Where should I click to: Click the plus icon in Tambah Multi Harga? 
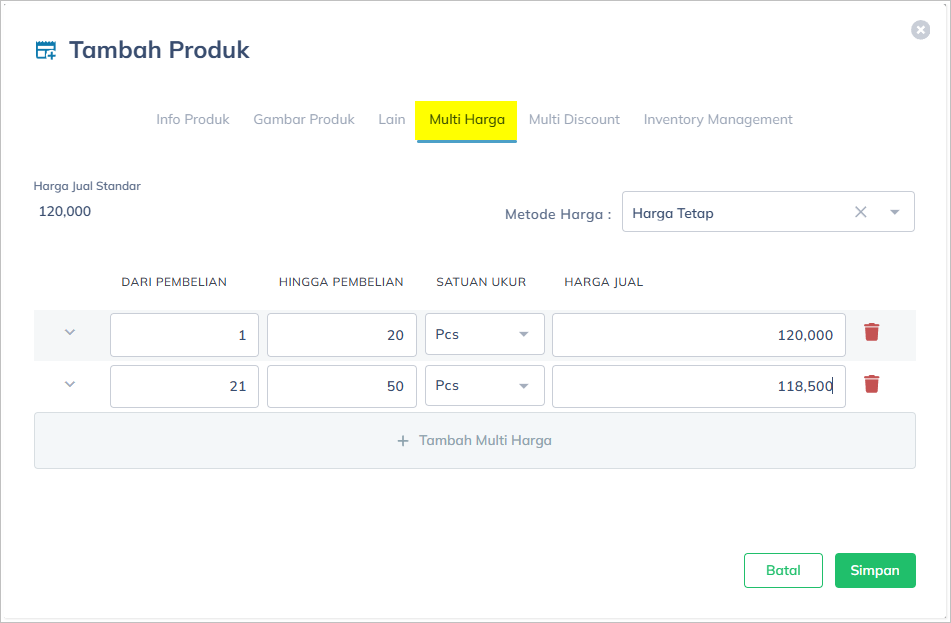403,441
